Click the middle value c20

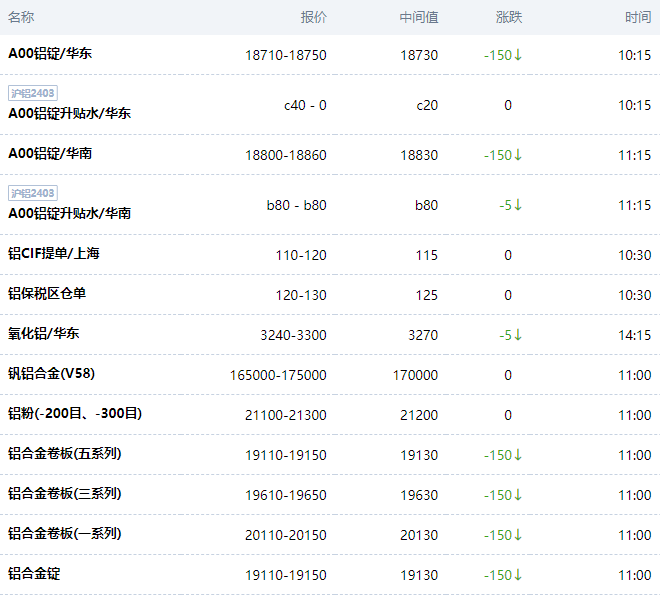427,105
